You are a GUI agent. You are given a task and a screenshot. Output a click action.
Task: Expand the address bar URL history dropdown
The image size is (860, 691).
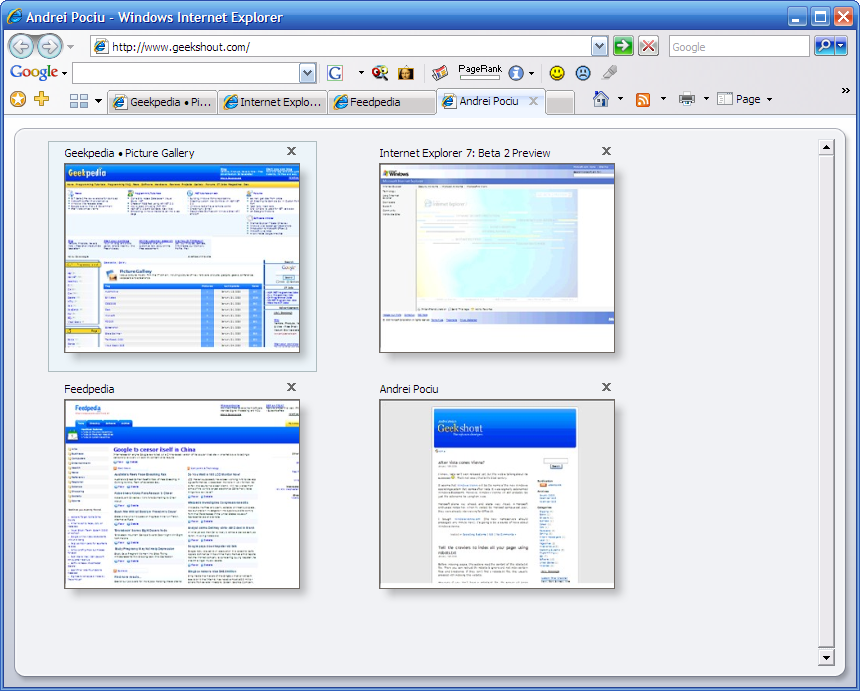[599, 47]
